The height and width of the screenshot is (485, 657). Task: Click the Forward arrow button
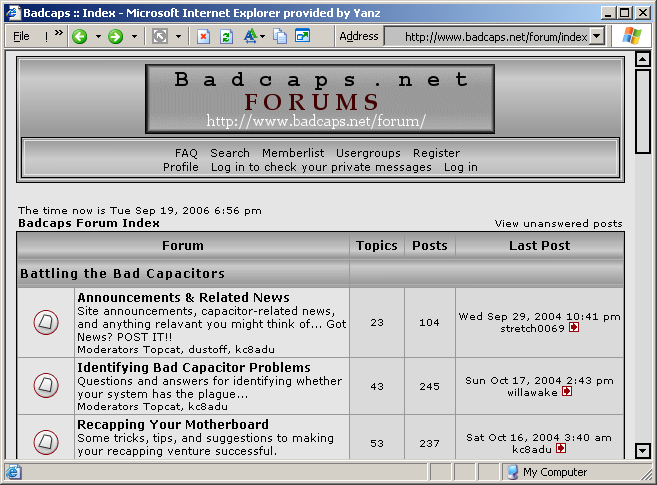click(115, 36)
